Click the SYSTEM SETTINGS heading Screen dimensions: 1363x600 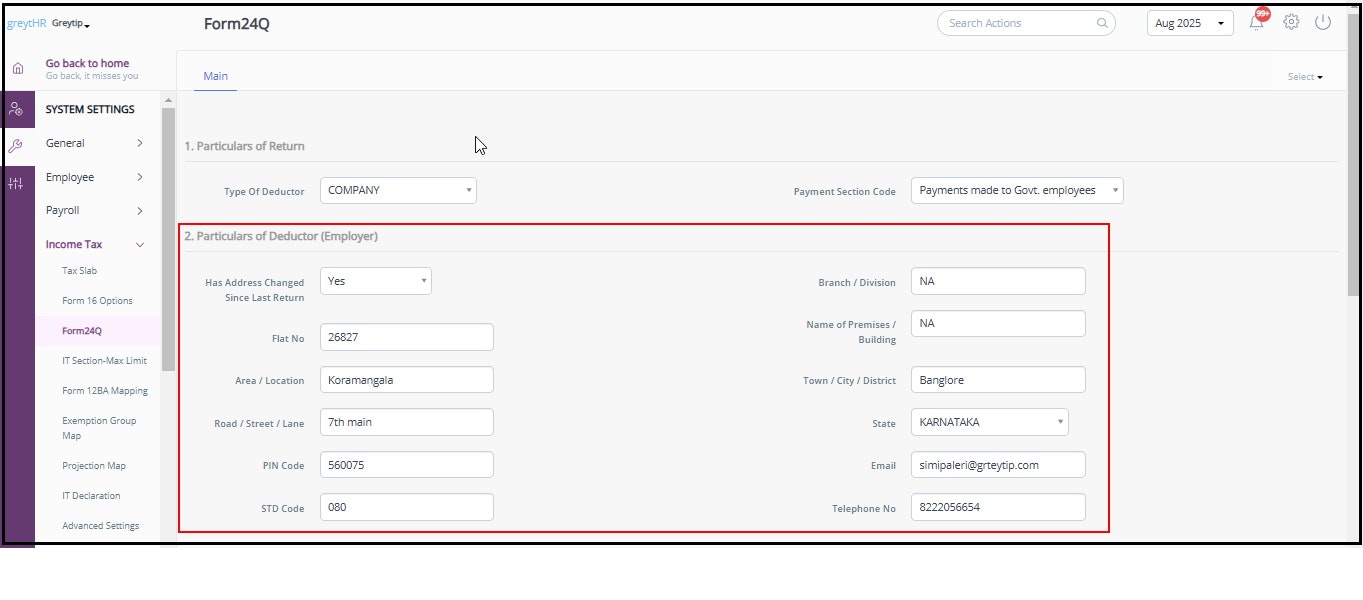90,110
